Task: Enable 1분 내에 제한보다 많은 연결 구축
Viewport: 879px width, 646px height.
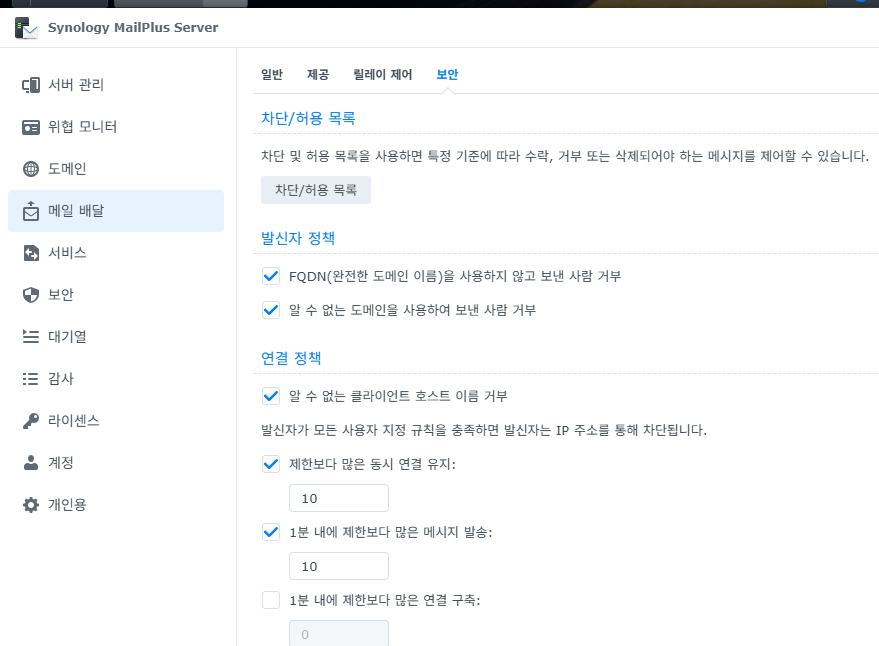Action: [x=271, y=600]
